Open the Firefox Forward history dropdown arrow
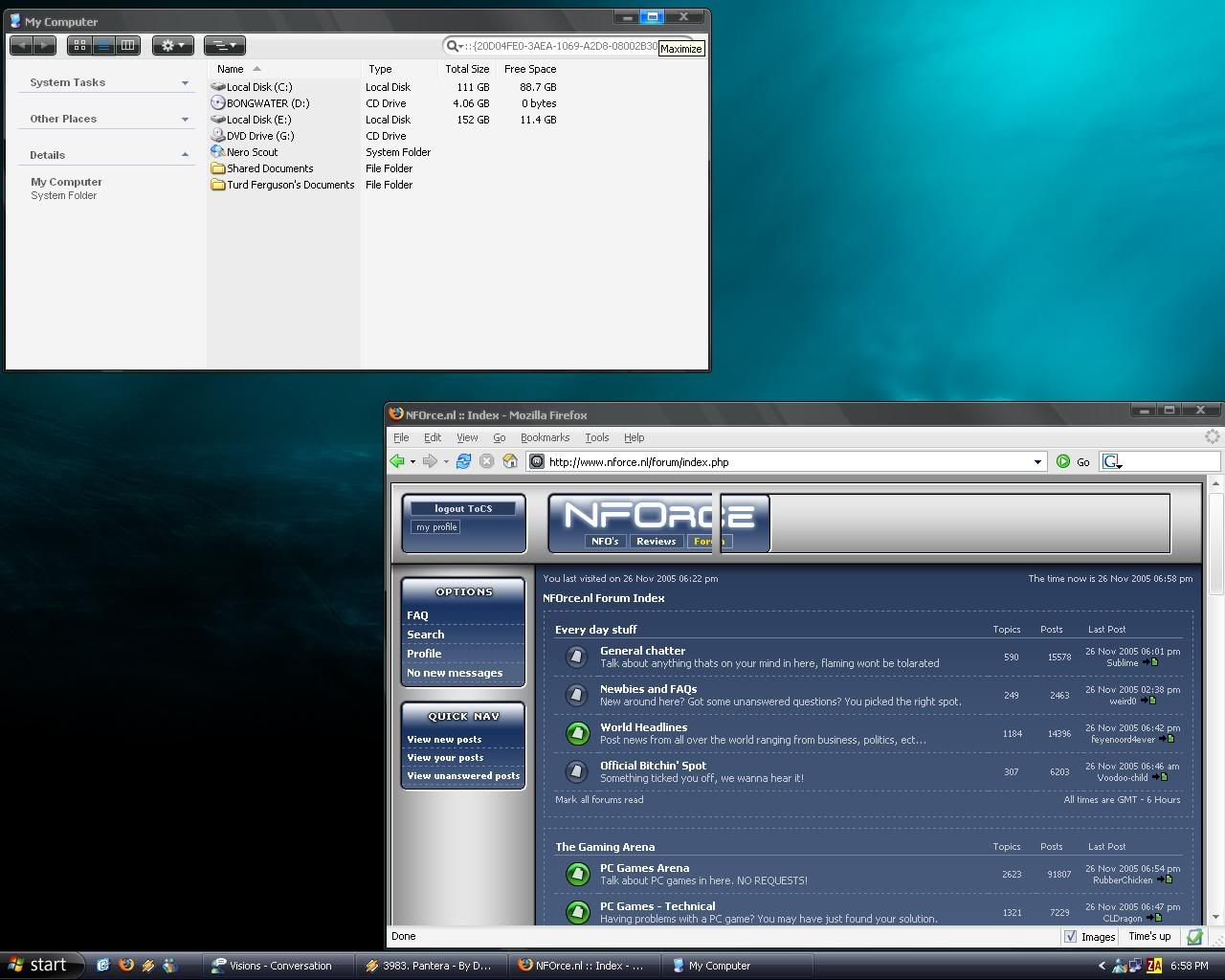Viewport: 1225px width, 980px height. (x=445, y=462)
